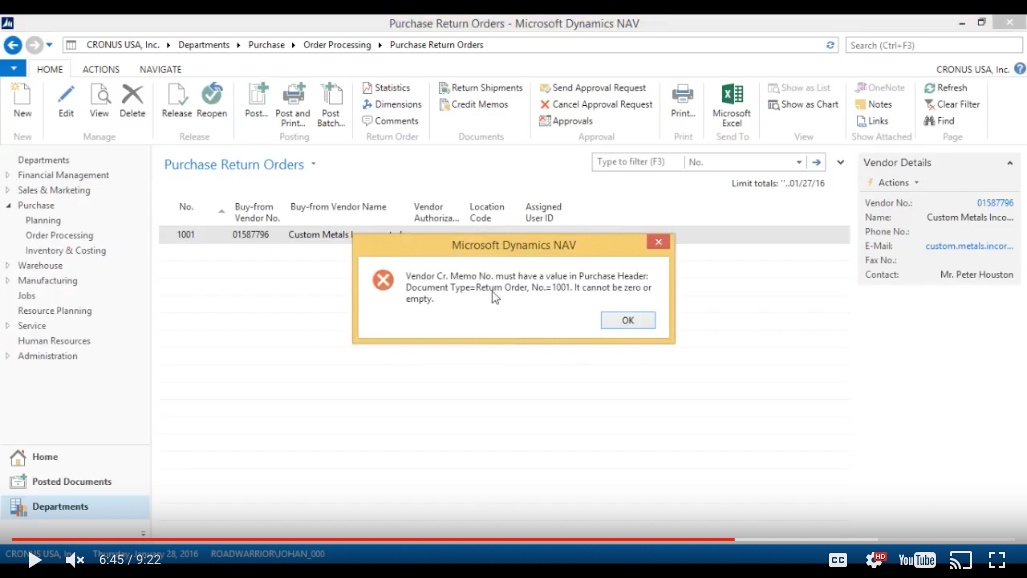Click vendor number 01587796 link
The height and width of the screenshot is (578, 1027).
(994, 203)
